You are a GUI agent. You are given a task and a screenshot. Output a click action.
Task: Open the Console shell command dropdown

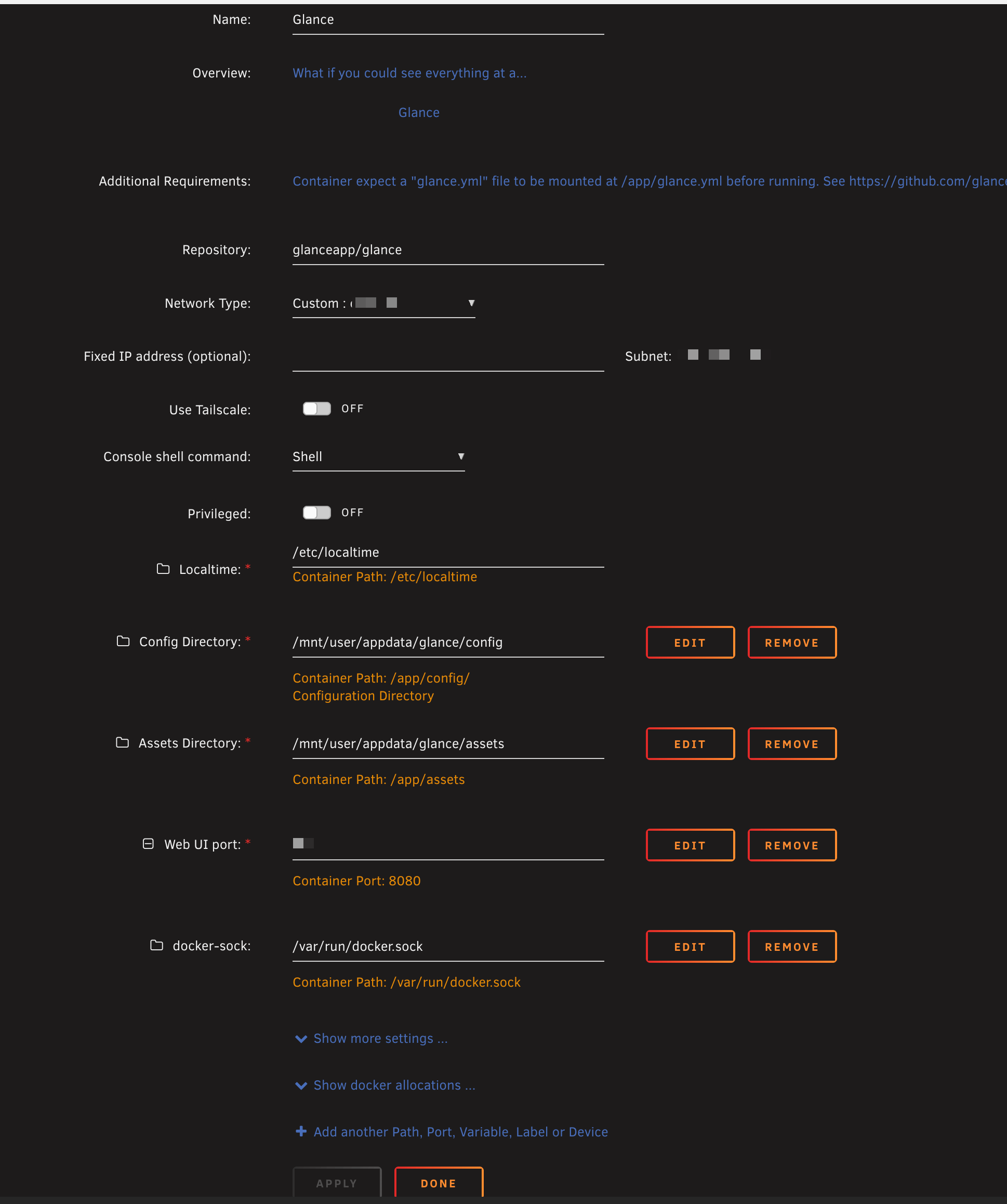coord(378,457)
